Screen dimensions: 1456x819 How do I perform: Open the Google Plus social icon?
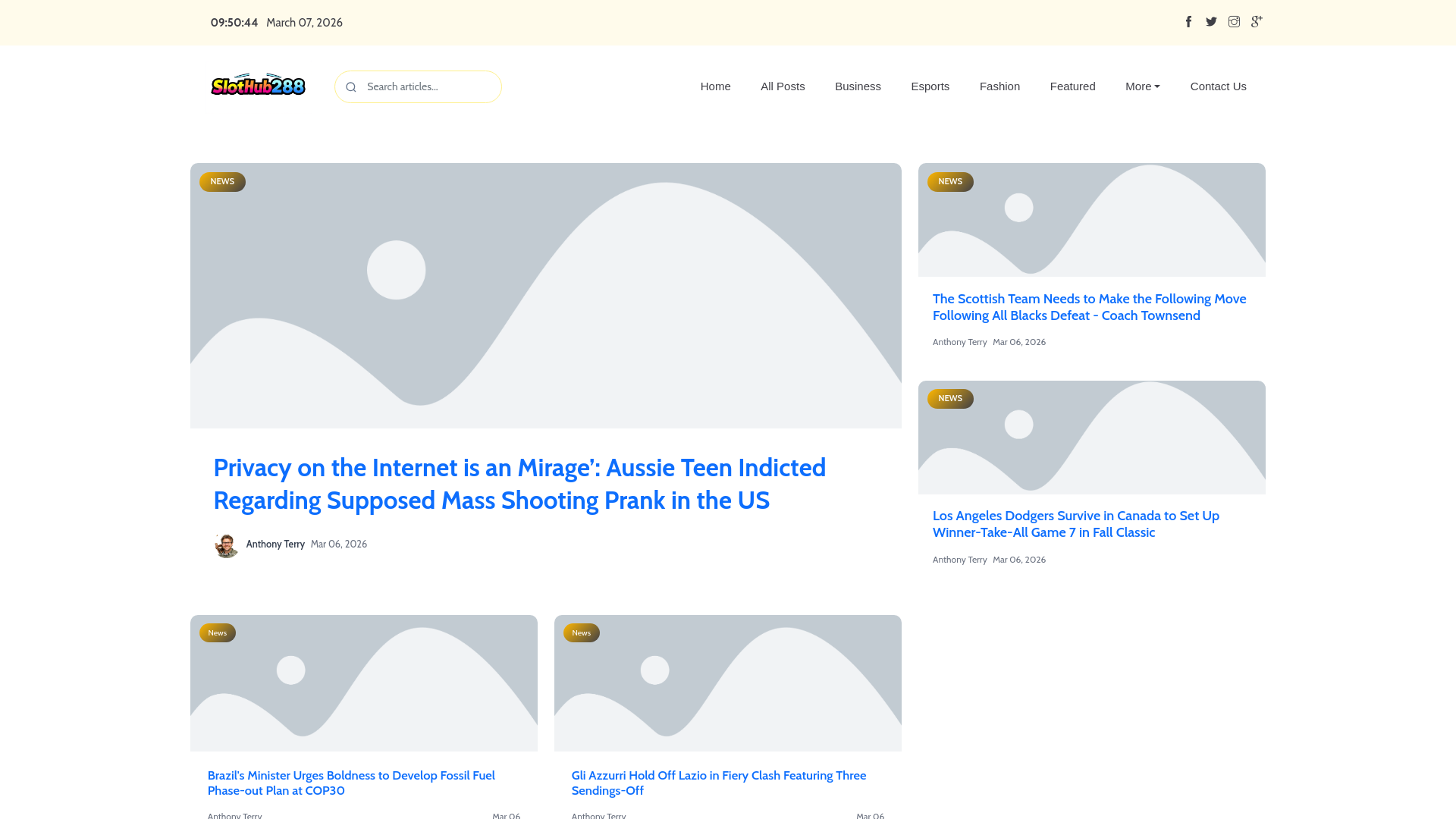(1257, 22)
